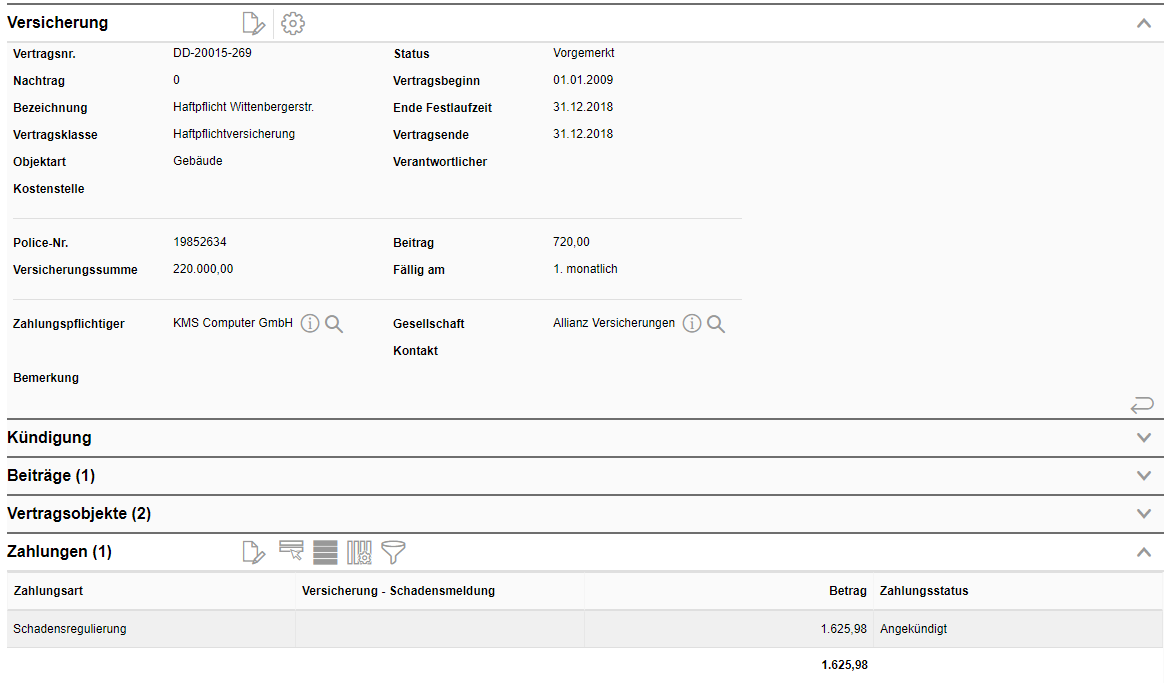Click the row selection icon in Zahlungen
This screenshot has height=683, width=1166.
tap(291, 550)
